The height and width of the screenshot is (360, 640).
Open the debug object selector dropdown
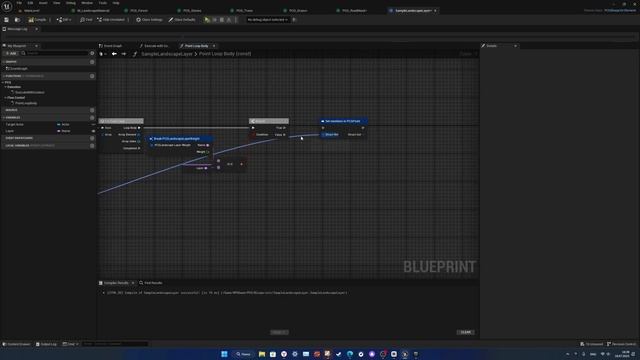pos(268,20)
